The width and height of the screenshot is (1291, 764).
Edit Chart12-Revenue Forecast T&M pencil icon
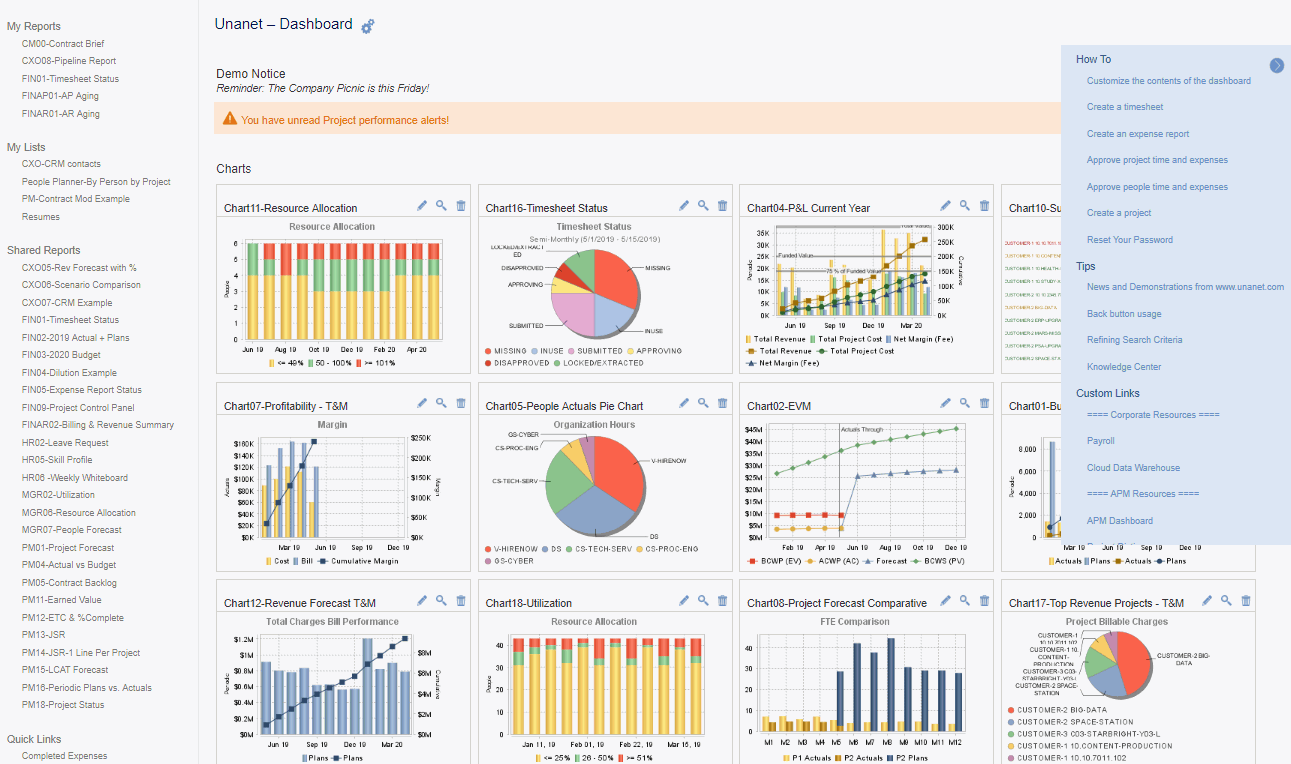tap(422, 600)
